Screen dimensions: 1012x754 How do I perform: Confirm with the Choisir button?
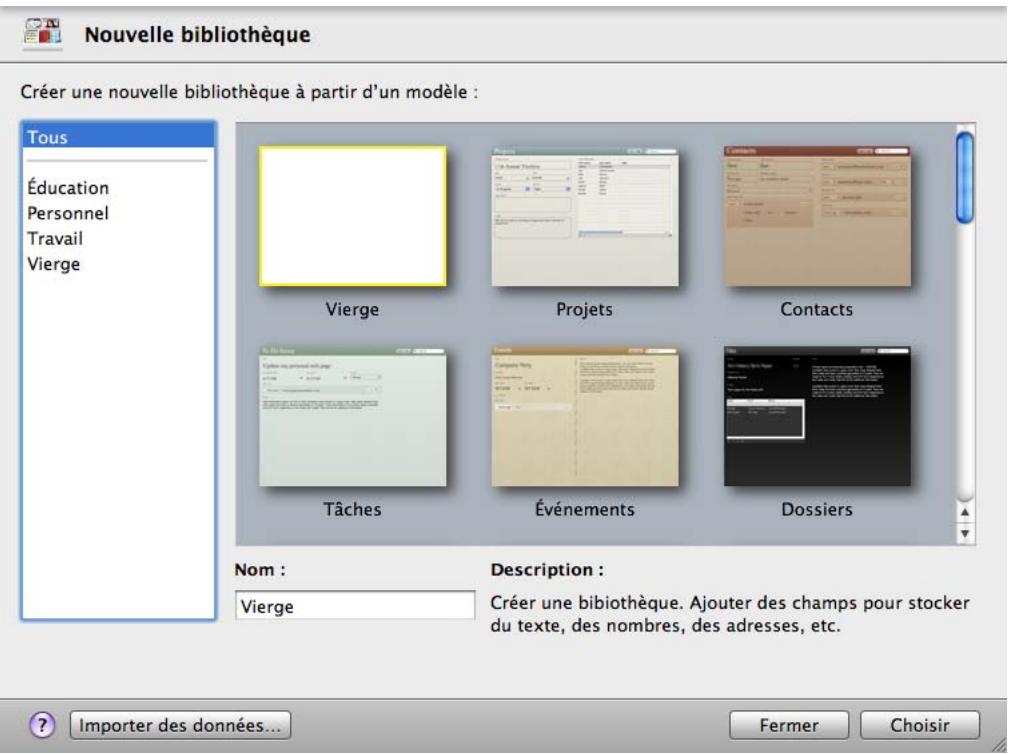[920, 725]
